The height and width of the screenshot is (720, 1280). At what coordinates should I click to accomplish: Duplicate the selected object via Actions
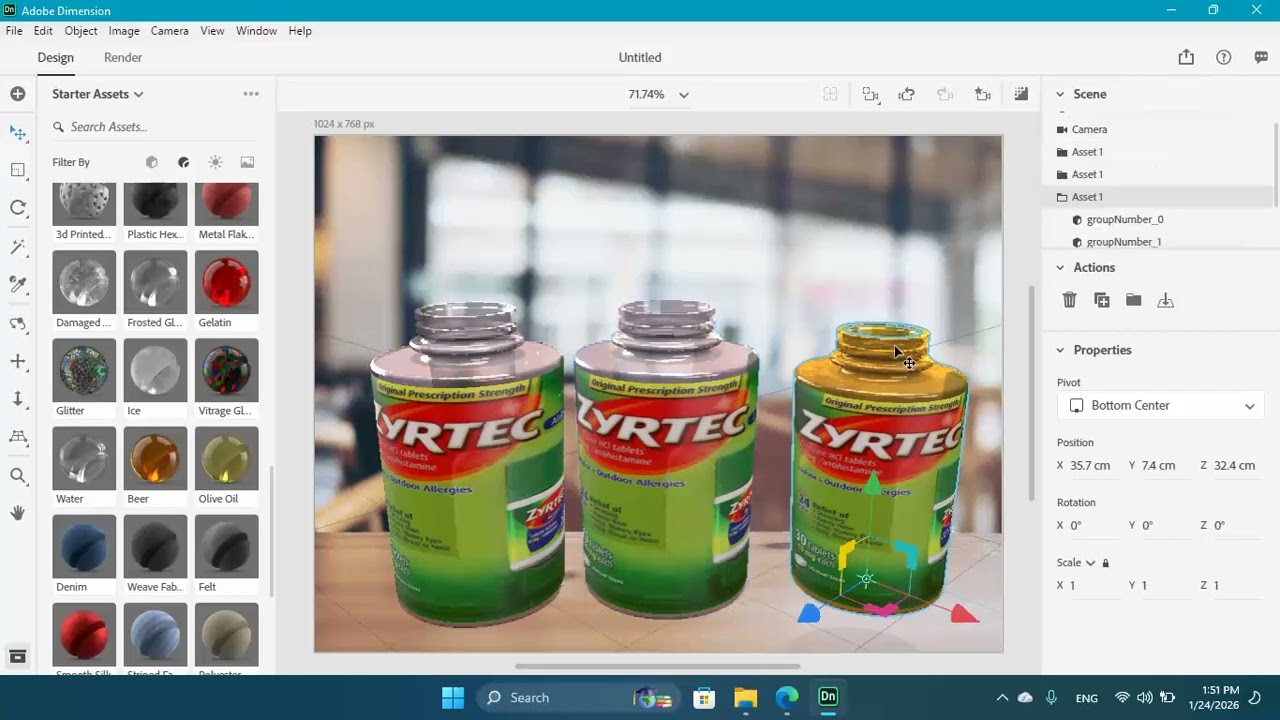point(1102,300)
